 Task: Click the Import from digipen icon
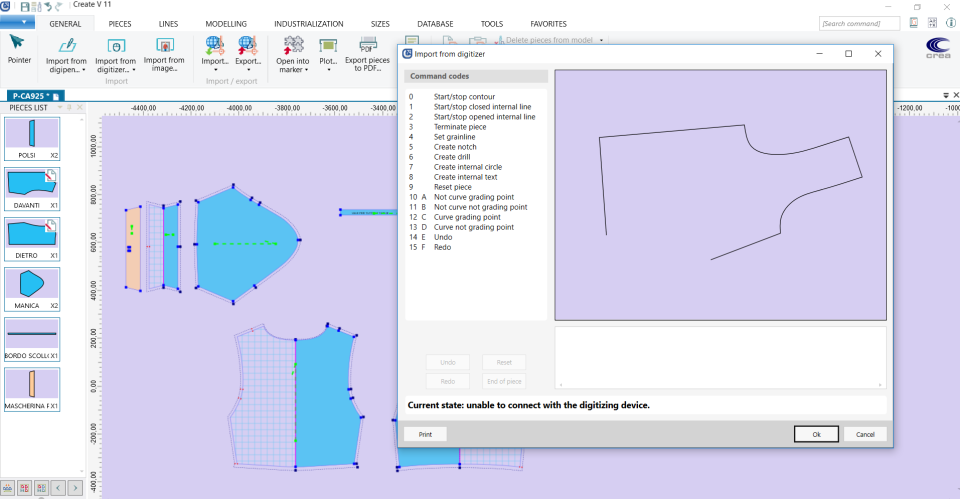point(66,45)
